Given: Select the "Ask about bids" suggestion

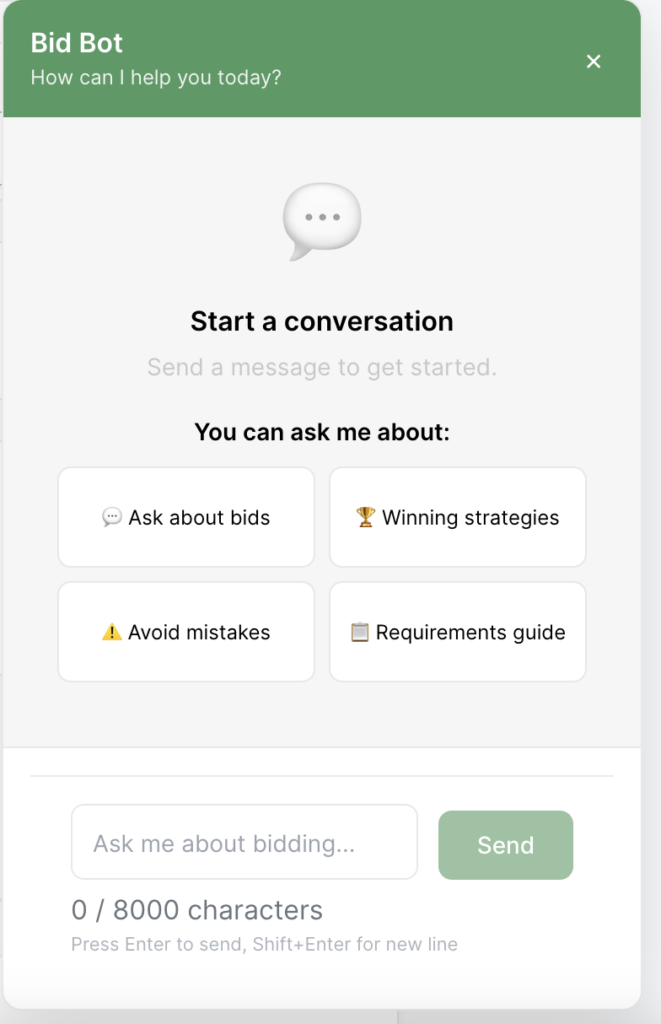Looking at the screenshot, I should (186, 517).
